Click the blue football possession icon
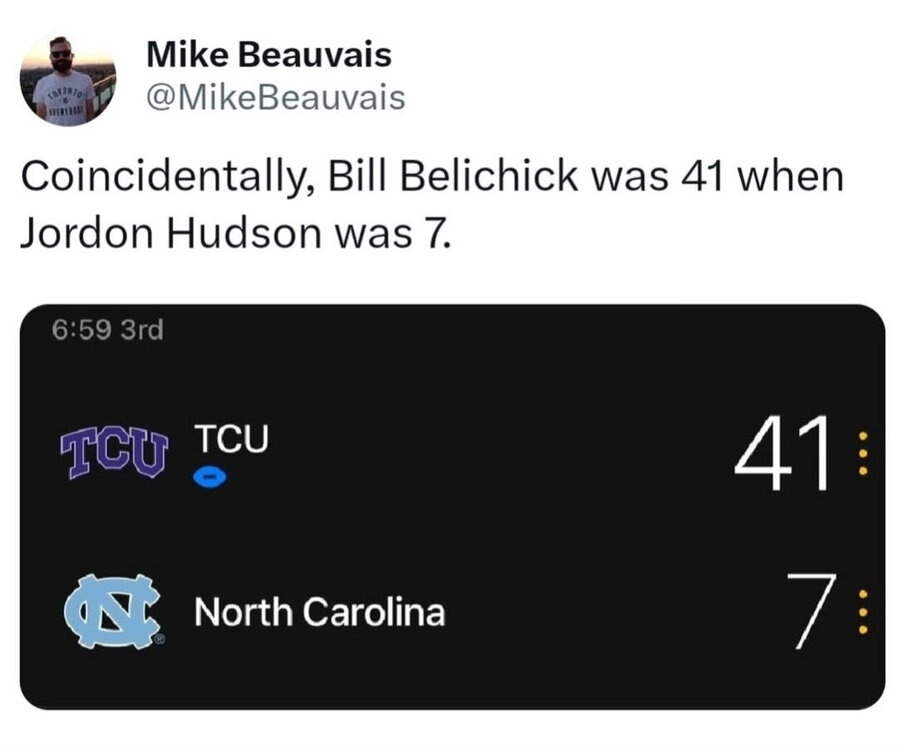 coord(210,479)
